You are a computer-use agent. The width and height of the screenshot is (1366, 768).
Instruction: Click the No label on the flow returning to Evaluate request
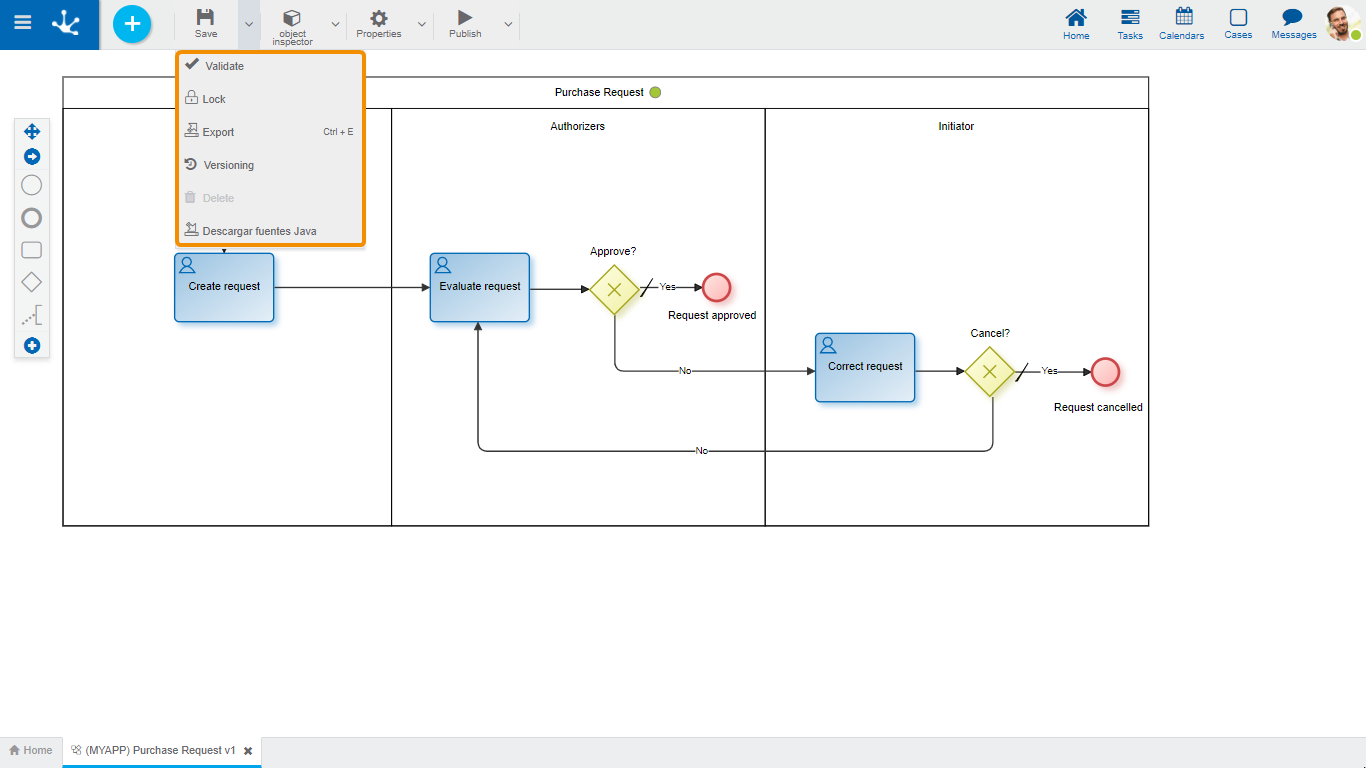click(702, 451)
